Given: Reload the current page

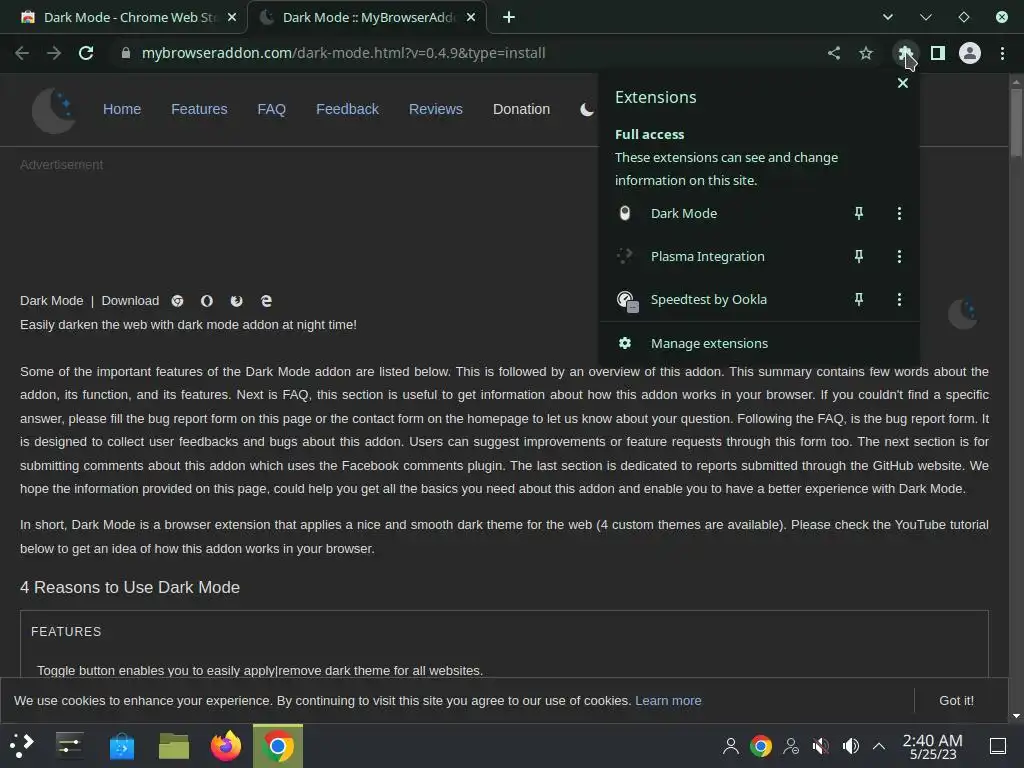Looking at the screenshot, I should click(86, 53).
